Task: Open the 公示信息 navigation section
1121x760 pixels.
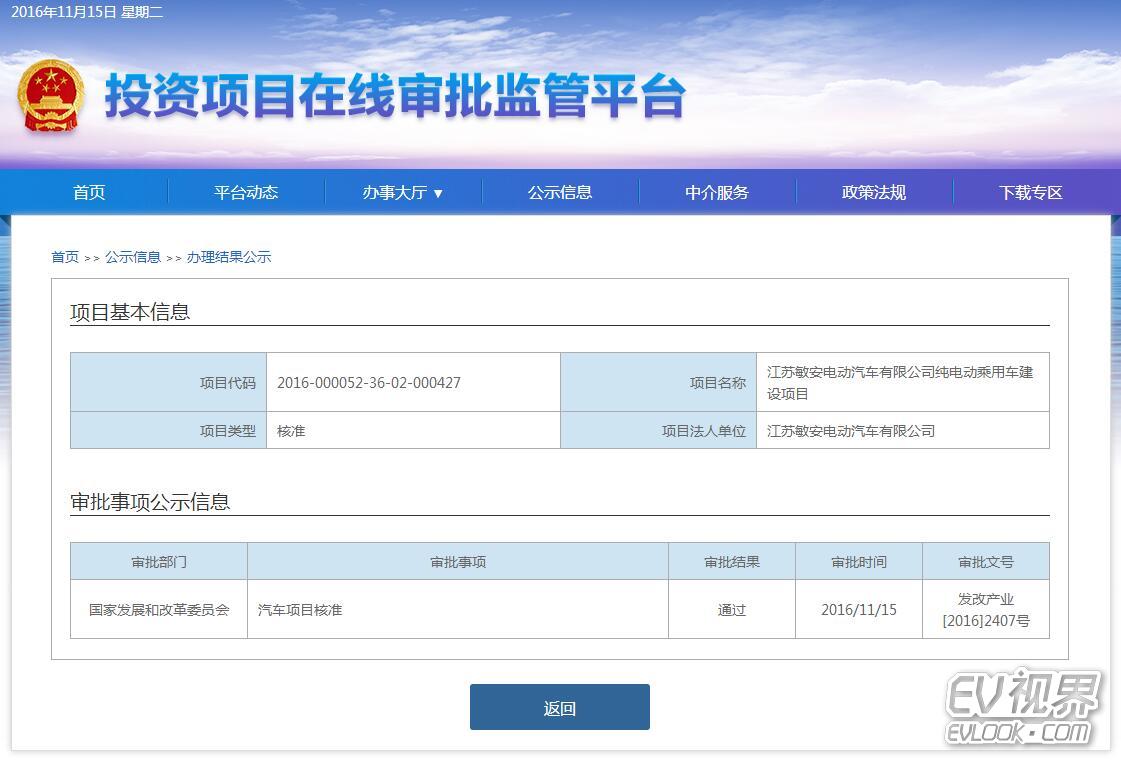Action: (560, 192)
